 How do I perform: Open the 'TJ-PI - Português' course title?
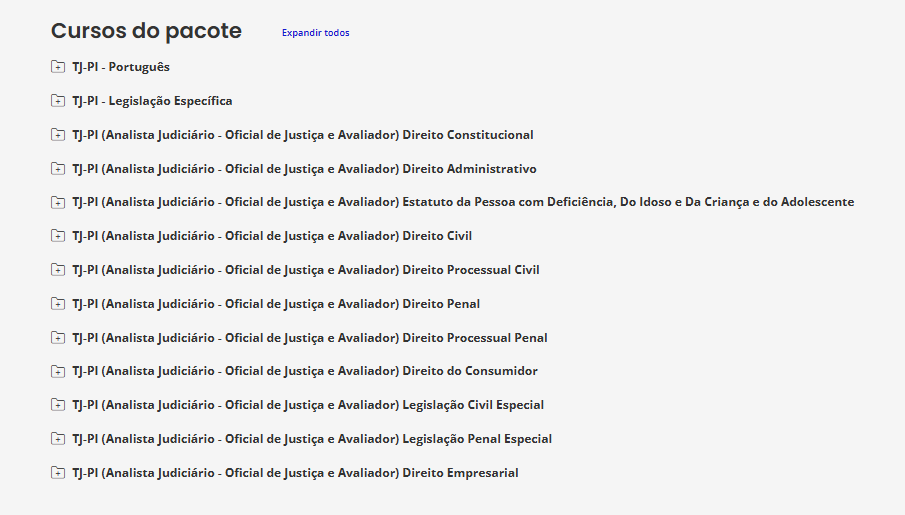(x=121, y=67)
